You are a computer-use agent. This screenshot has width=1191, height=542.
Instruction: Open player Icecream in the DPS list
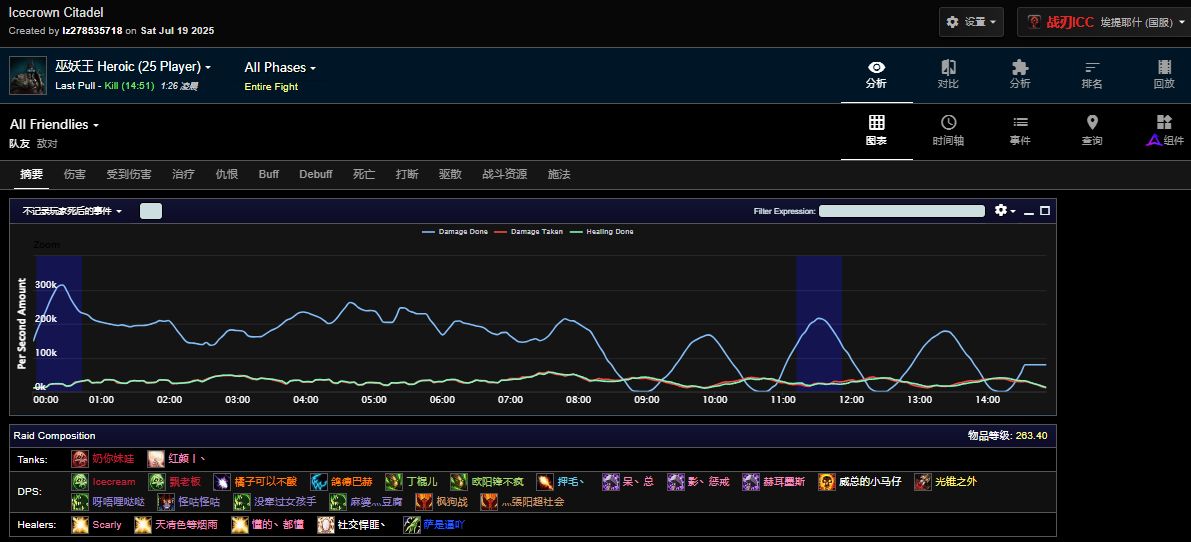(x=112, y=482)
